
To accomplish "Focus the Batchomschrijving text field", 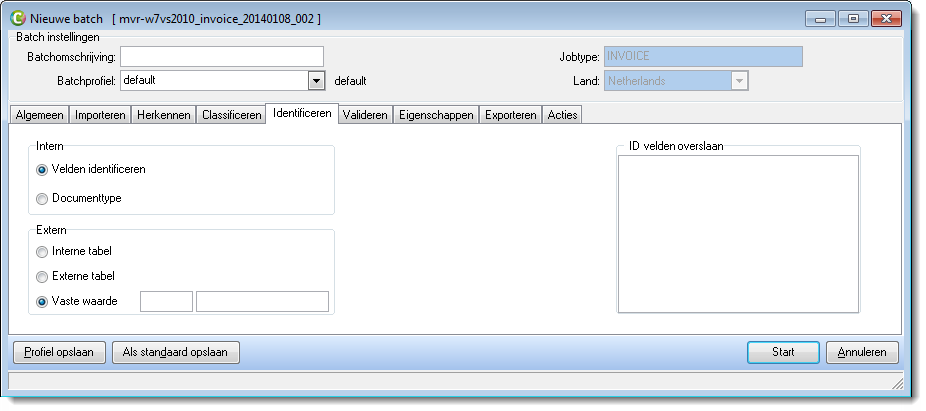I will [222, 57].
